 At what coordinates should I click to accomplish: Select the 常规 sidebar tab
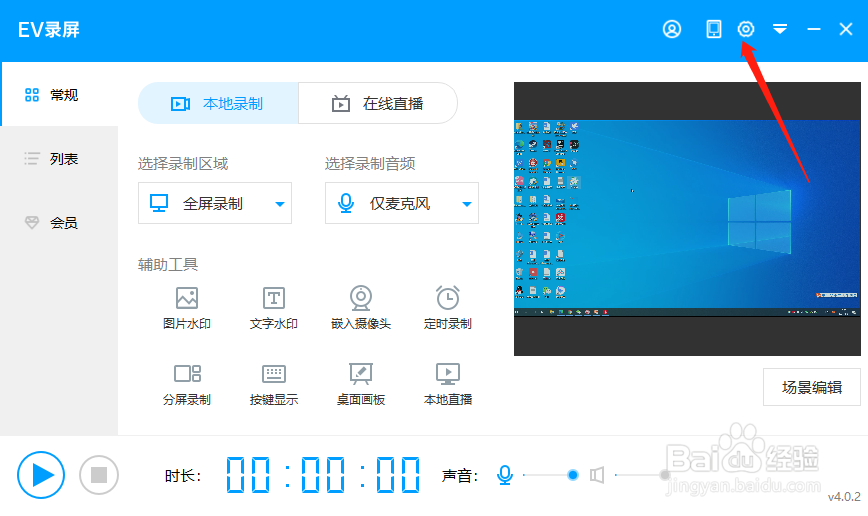tap(59, 95)
